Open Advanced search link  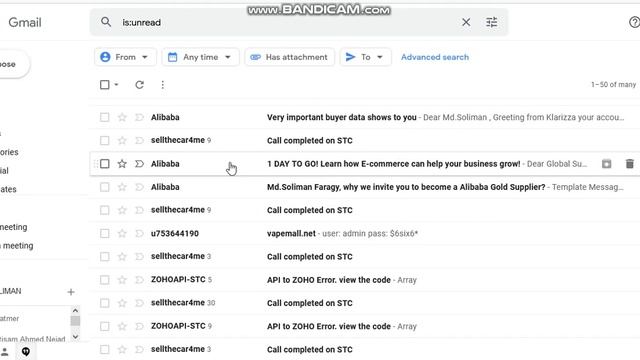click(435, 57)
